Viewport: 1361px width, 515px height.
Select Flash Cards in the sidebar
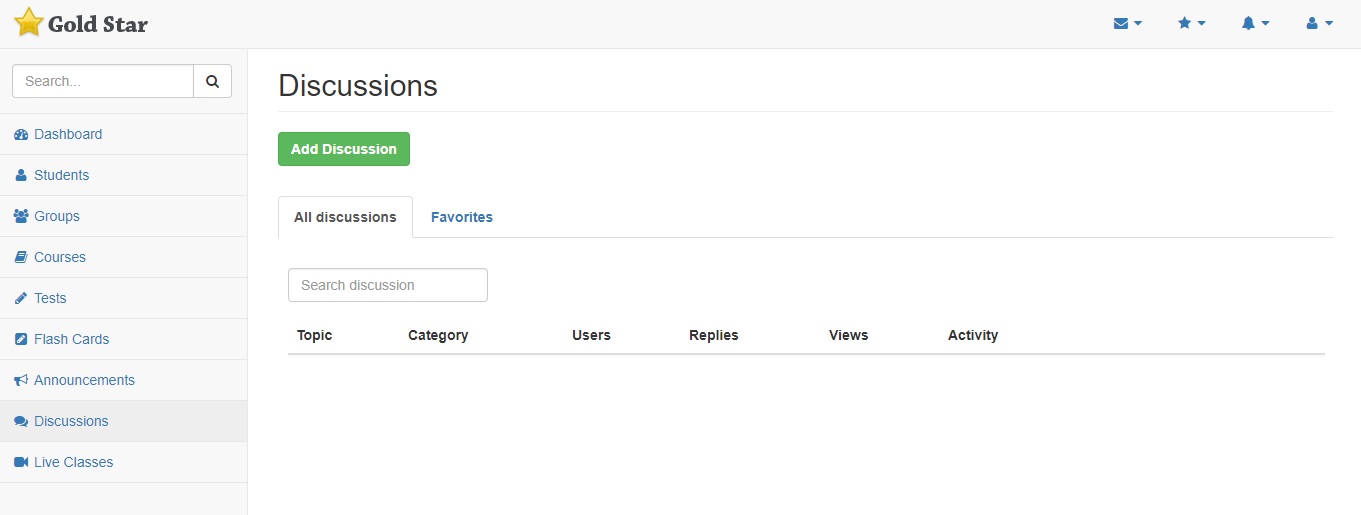pyautogui.click(x=71, y=339)
